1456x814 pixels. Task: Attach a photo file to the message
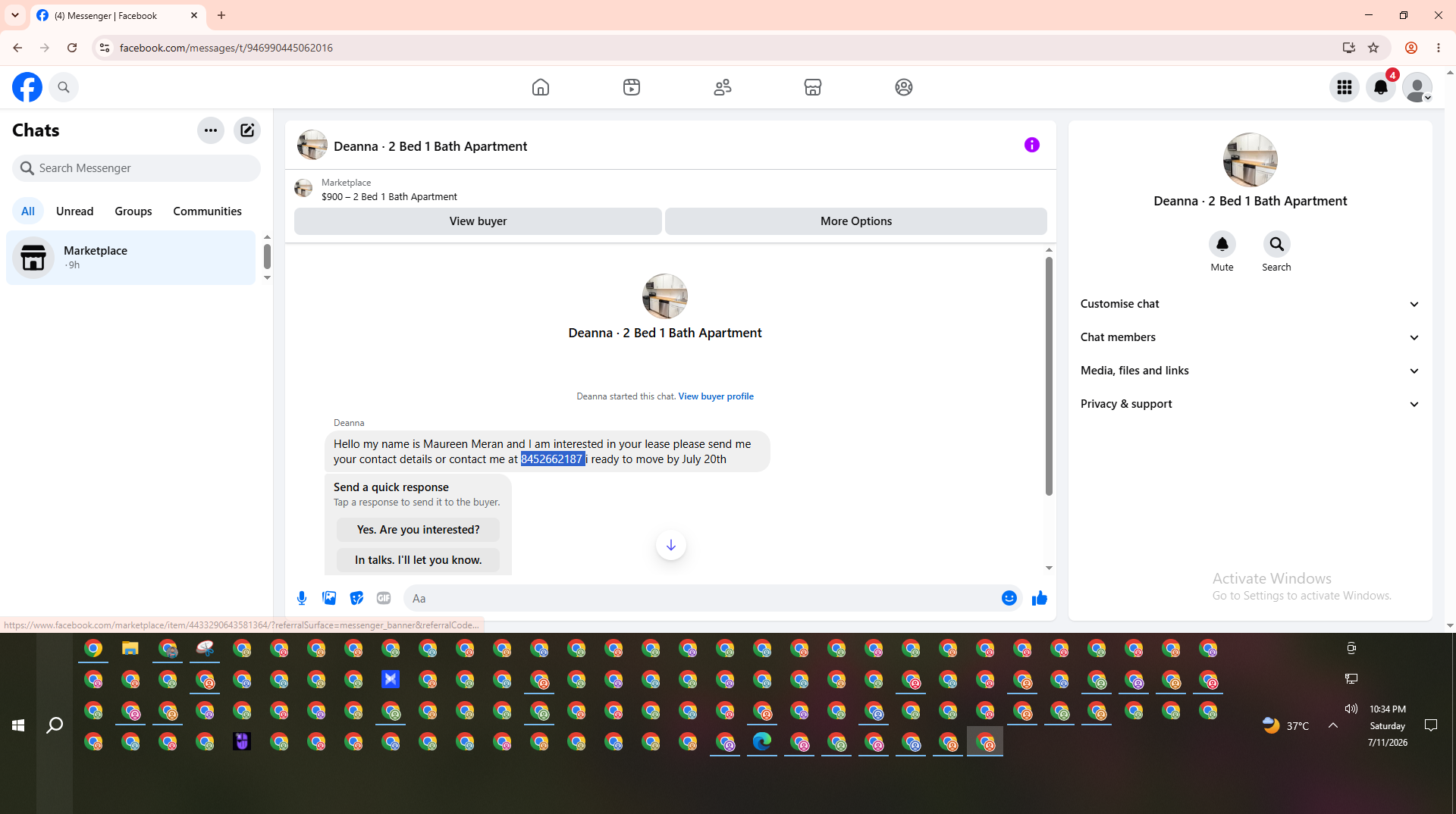point(329,598)
